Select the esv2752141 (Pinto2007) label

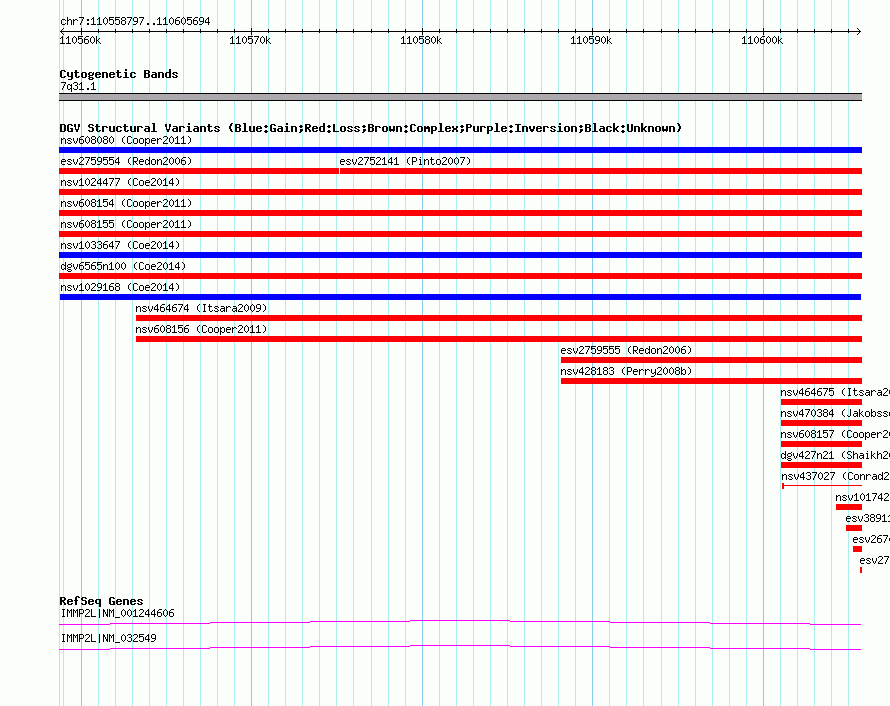click(x=405, y=161)
